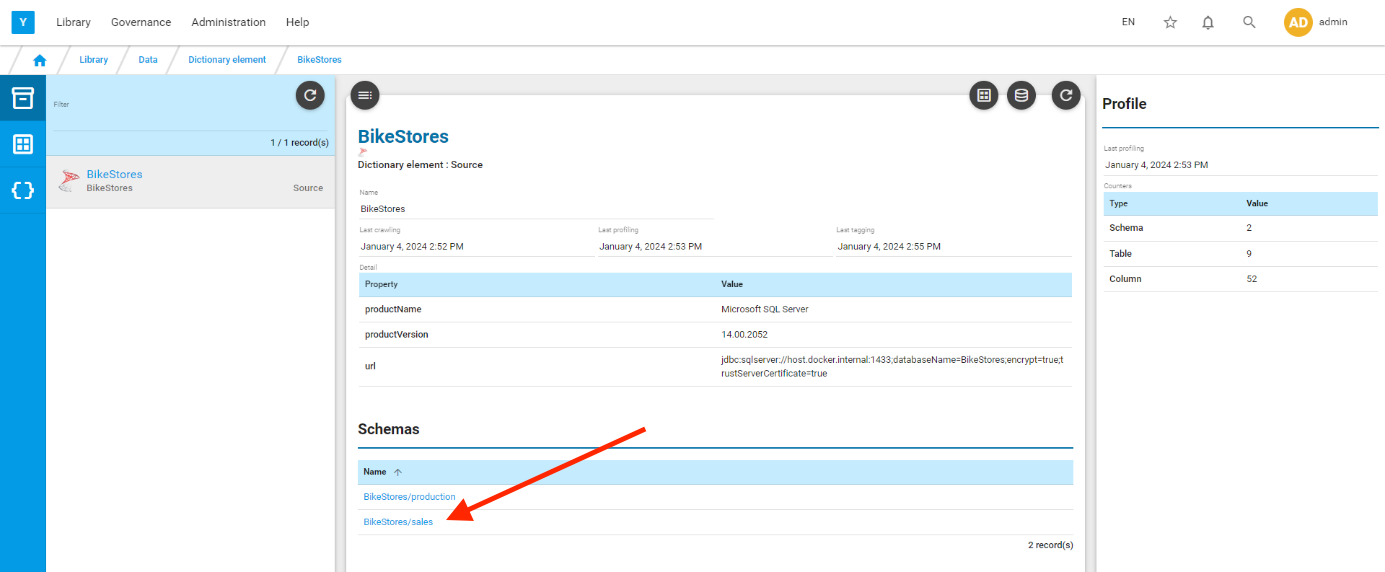The width and height of the screenshot is (1385, 572).
Task: Click the Value column header in Detail
Action: pos(732,284)
